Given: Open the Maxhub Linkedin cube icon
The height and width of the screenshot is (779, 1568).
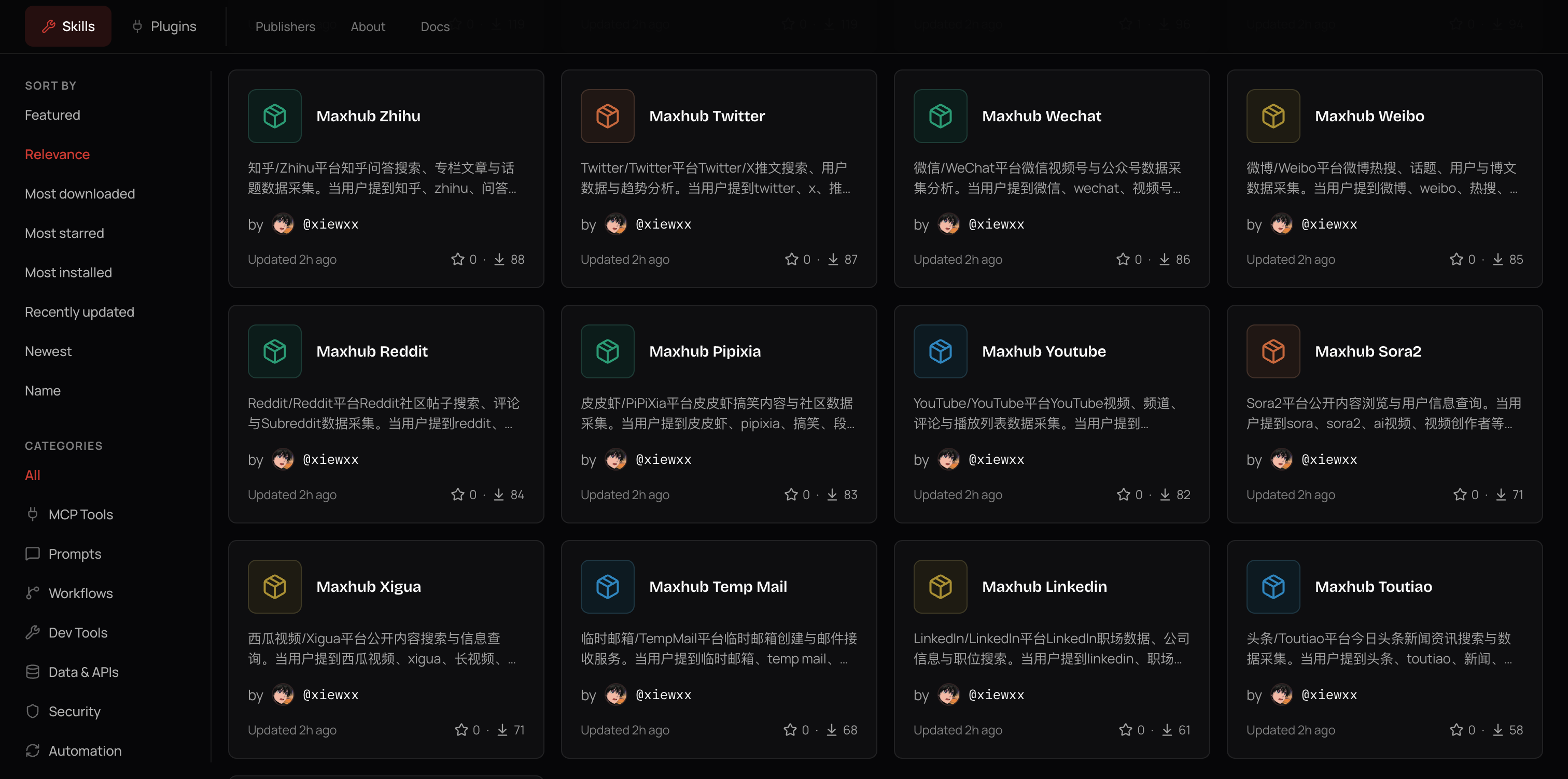Looking at the screenshot, I should click(941, 587).
